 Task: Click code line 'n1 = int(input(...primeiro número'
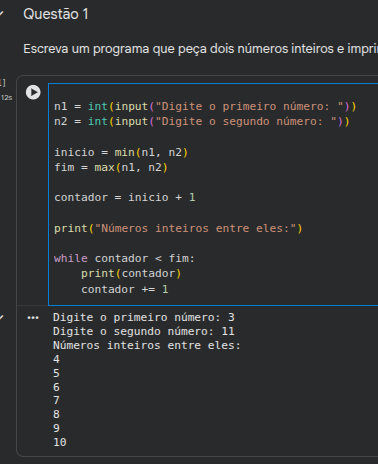tap(205, 106)
